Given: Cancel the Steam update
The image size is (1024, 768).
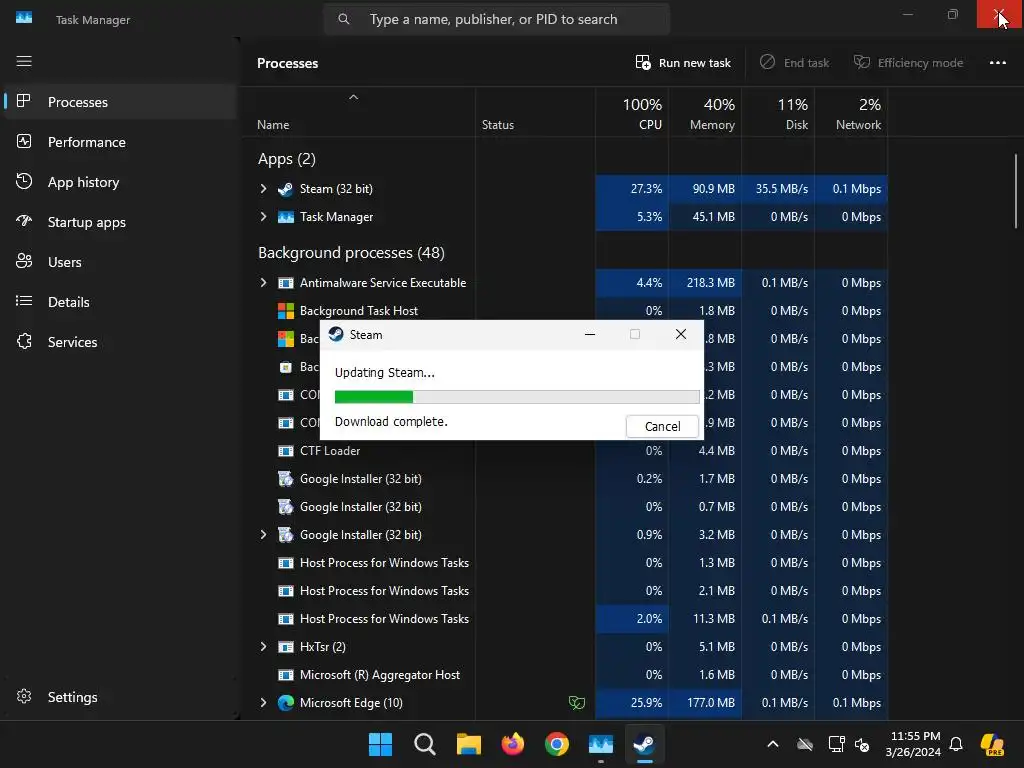Looking at the screenshot, I should tap(662, 426).
